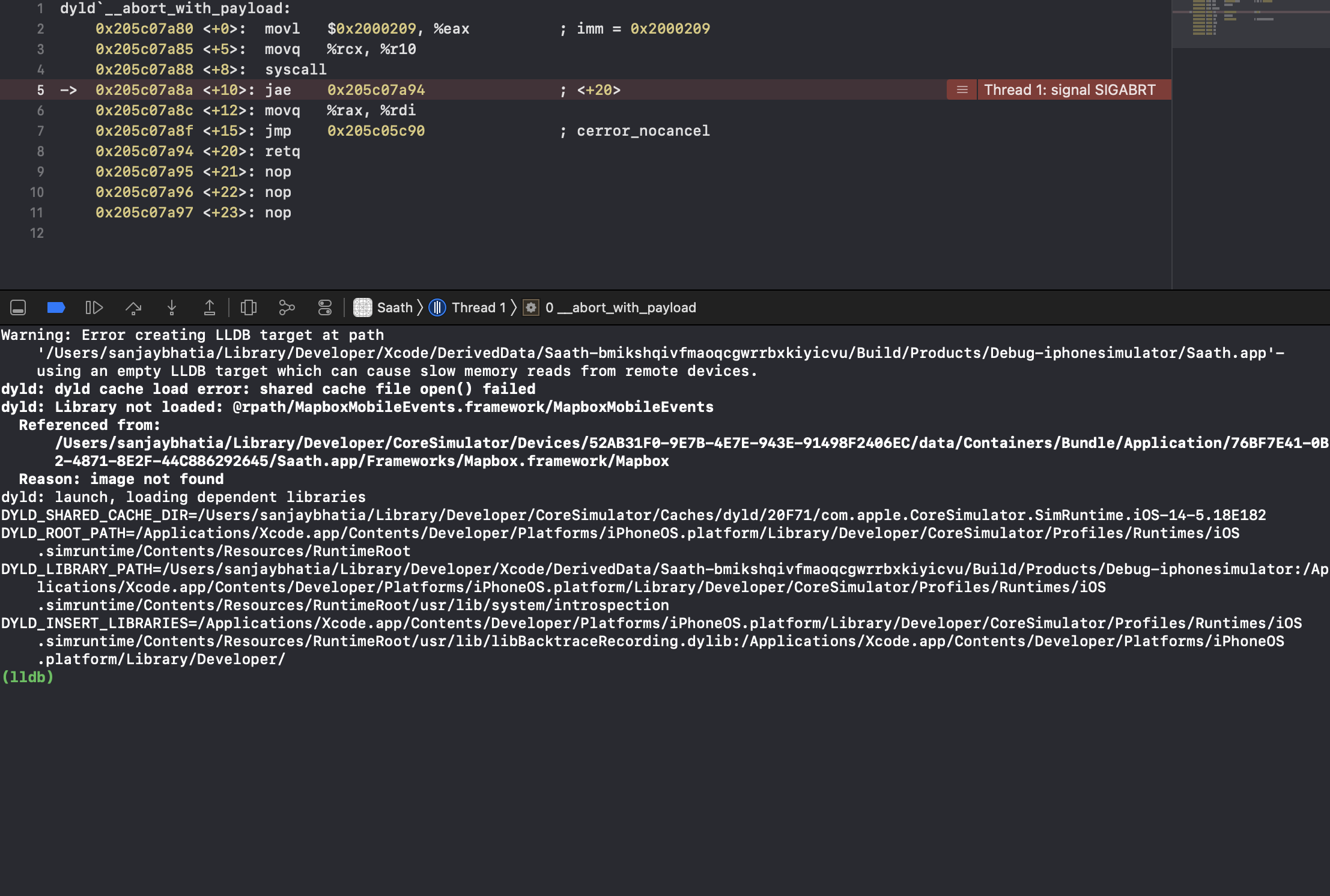Image resolution: width=1330 pixels, height=896 pixels.
Task: Click the continue program execution control
Action: tap(94, 307)
